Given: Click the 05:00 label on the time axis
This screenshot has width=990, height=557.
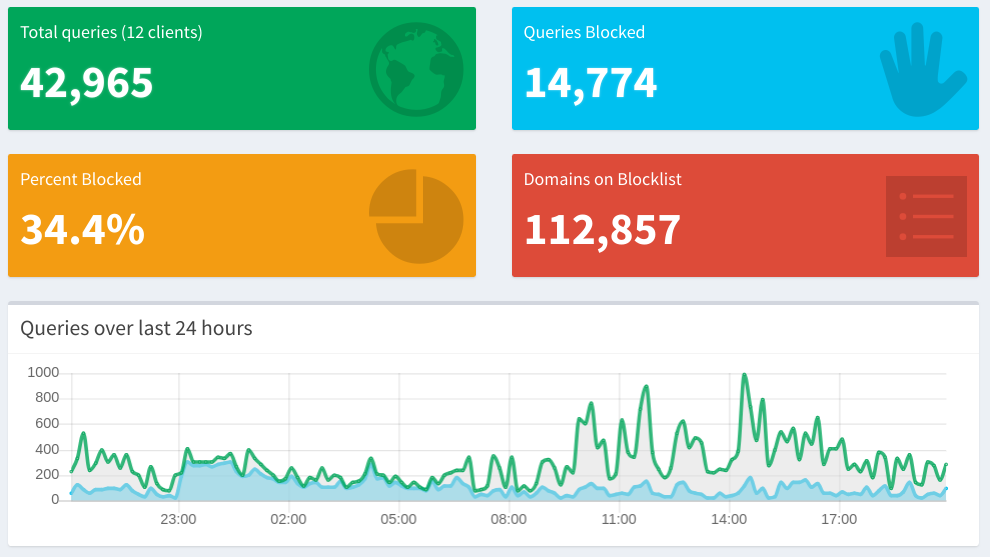Looking at the screenshot, I should (398, 519).
